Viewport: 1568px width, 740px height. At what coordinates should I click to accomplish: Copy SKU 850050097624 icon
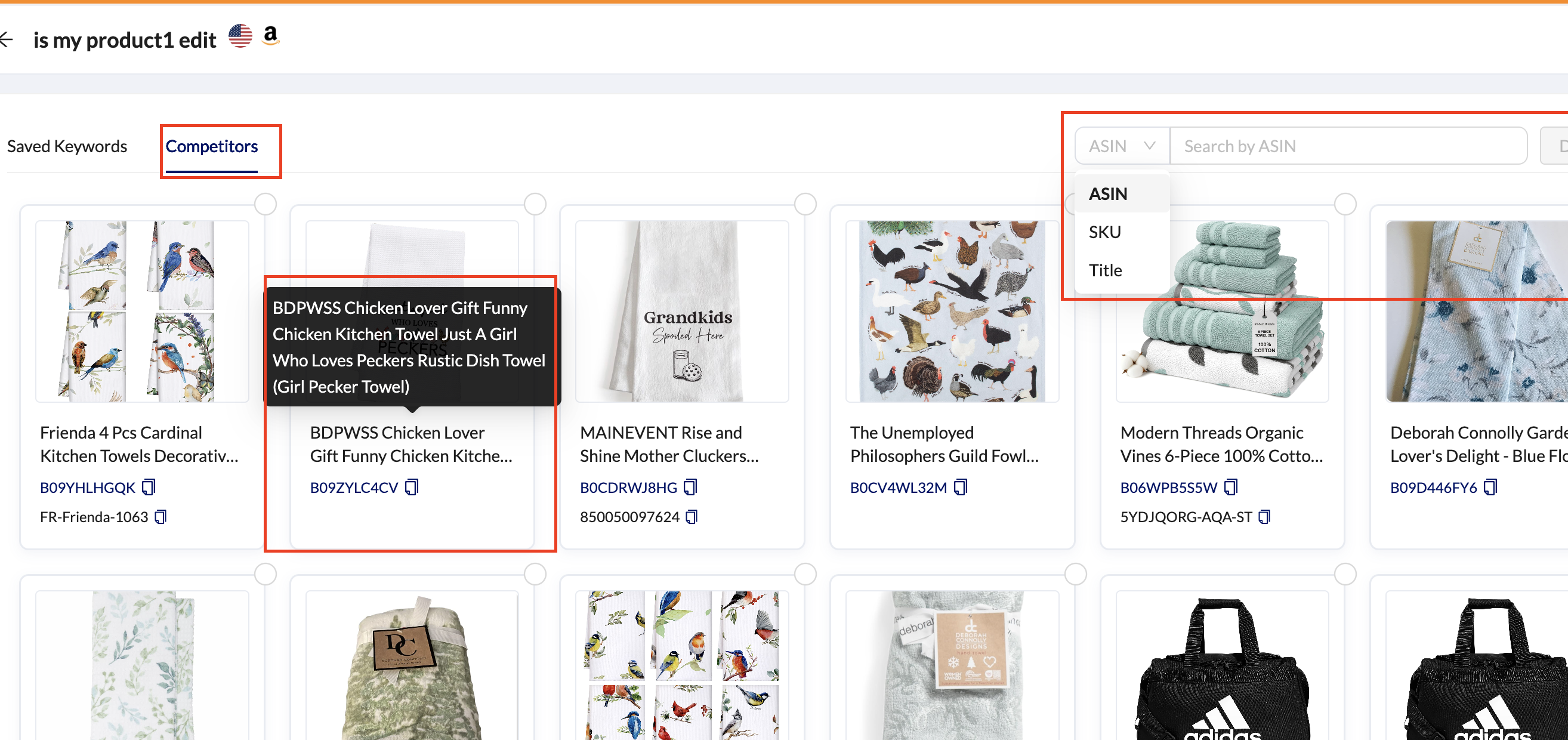tap(692, 516)
